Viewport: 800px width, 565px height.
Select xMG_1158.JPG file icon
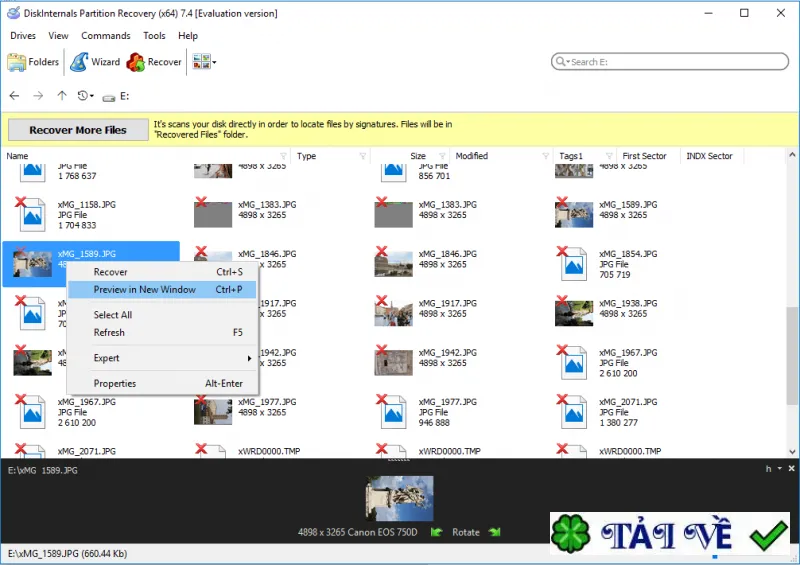point(32,215)
